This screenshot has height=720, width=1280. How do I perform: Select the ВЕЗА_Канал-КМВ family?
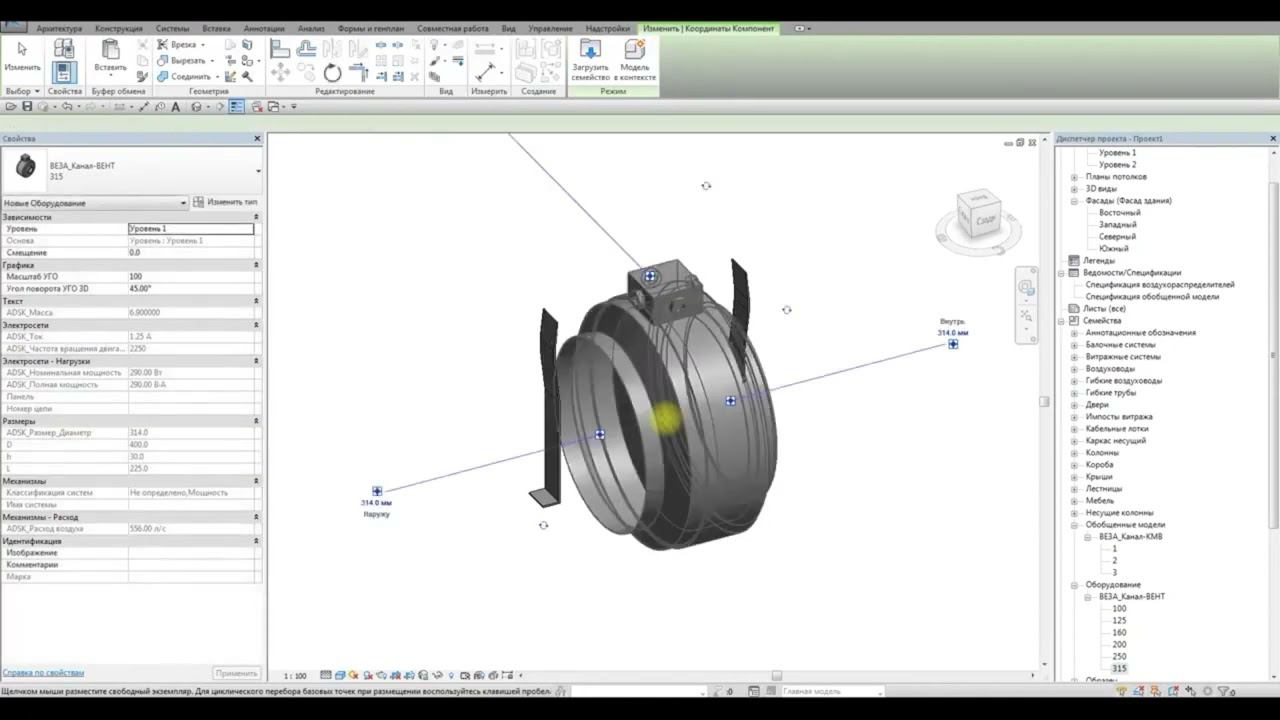pos(1130,537)
